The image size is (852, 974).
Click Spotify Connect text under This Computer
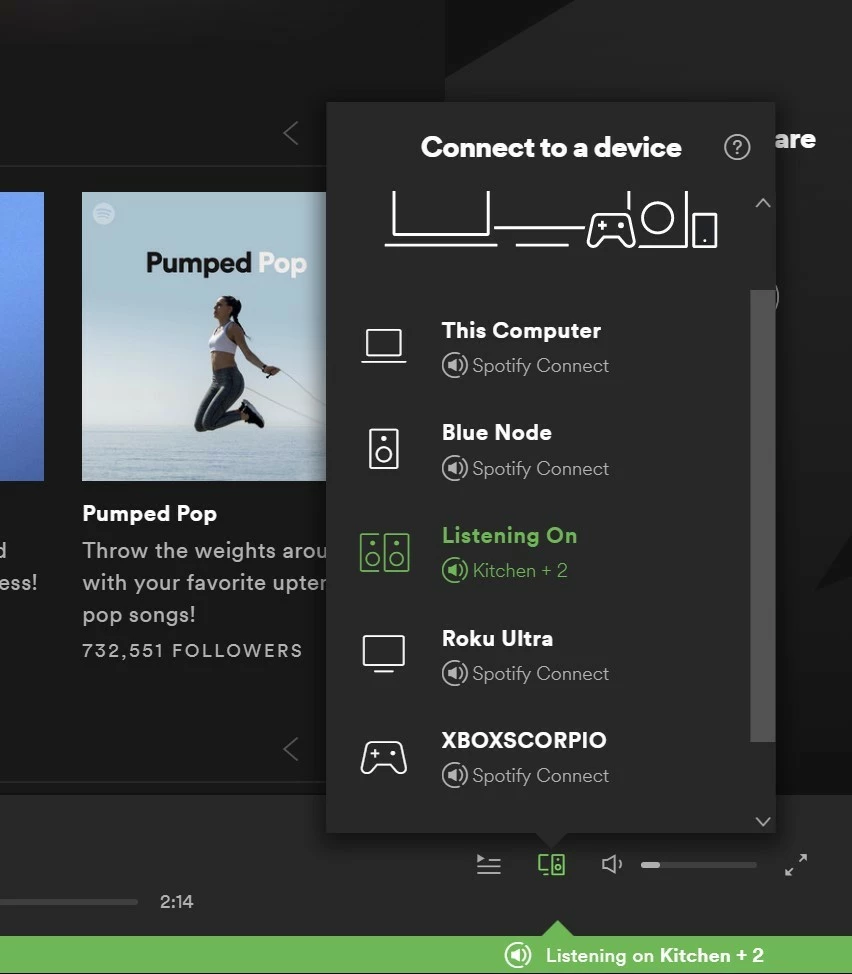pyautogui.click(x=540, y=365)
